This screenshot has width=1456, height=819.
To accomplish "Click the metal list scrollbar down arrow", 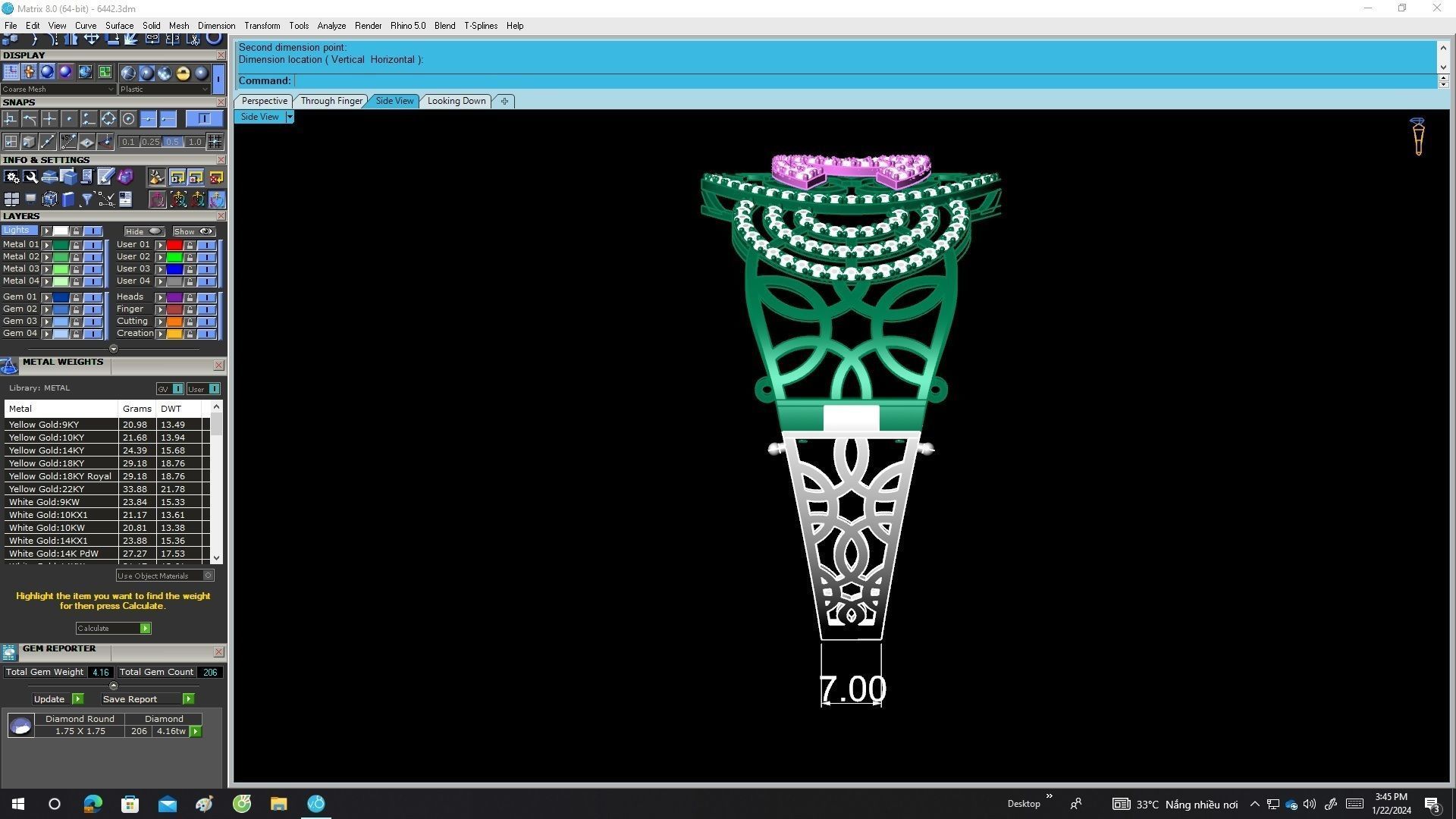I will click(217, 558).
